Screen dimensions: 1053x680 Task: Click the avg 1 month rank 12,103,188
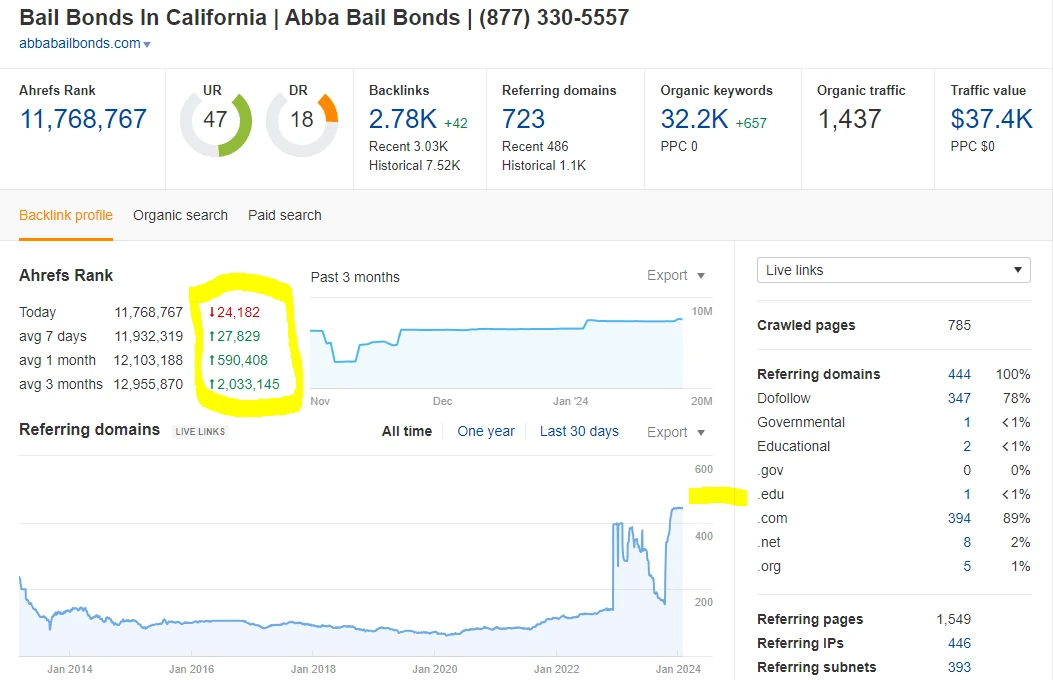(x=148, y=360)
